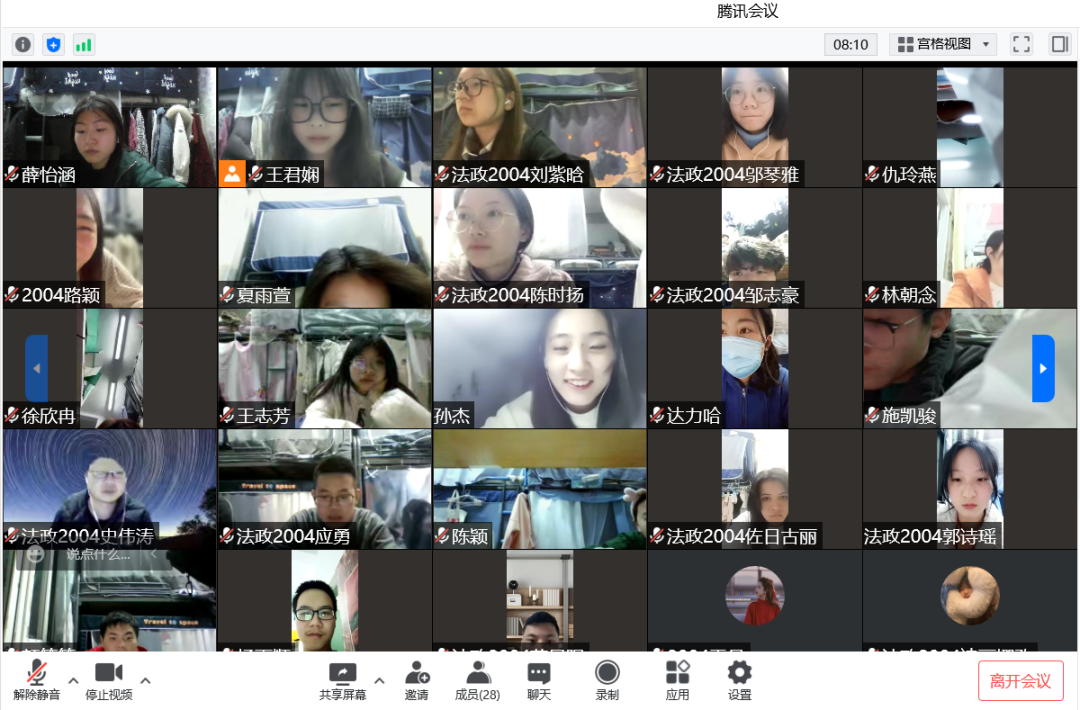
Task: Click the blue security shield icon
Action: [x=53, y=44]
